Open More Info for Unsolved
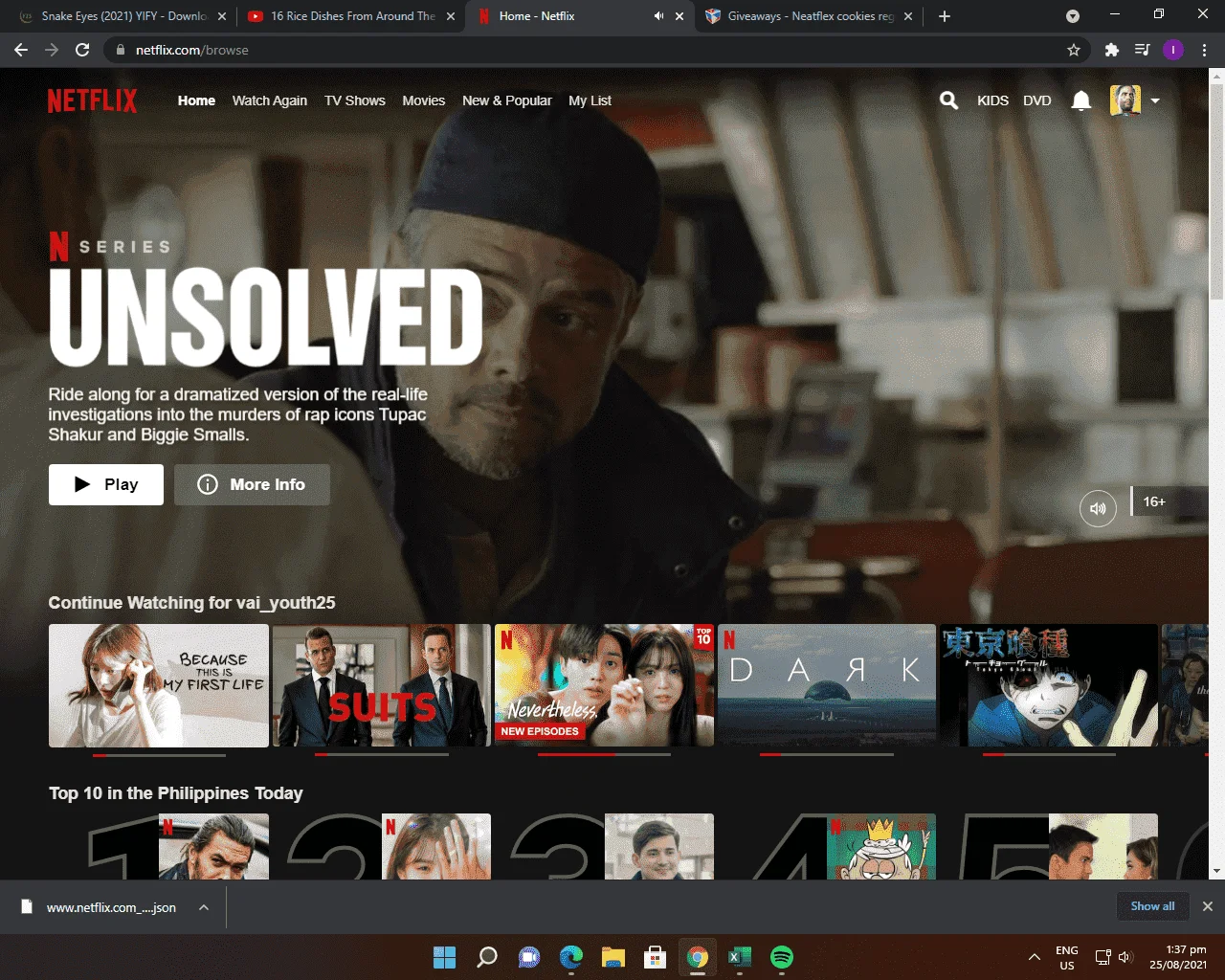The height and width of the screenshot is (980, 1225). (x=252, y=484)
